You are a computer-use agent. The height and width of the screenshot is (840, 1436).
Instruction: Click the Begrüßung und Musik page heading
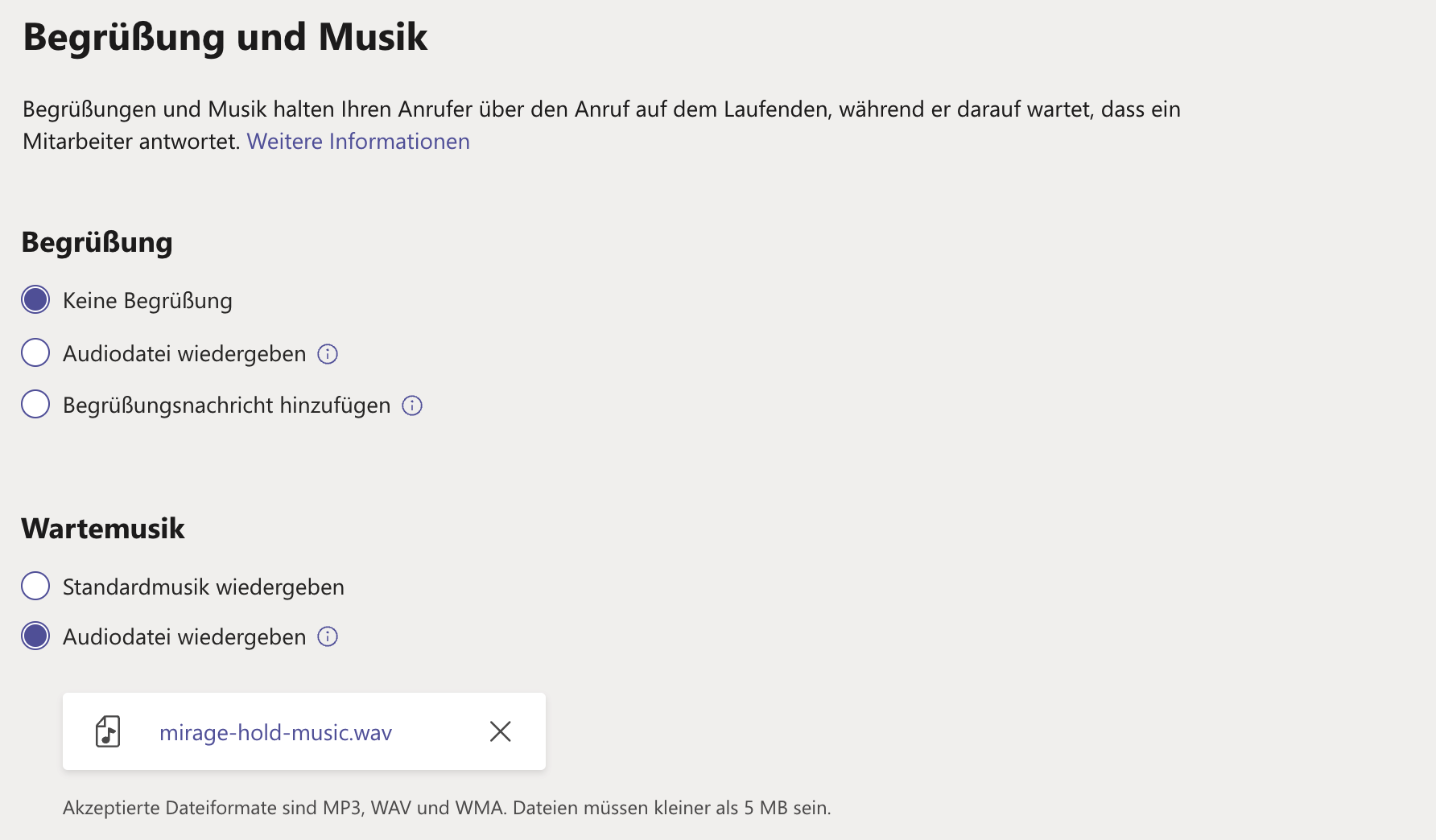(225, 38)
